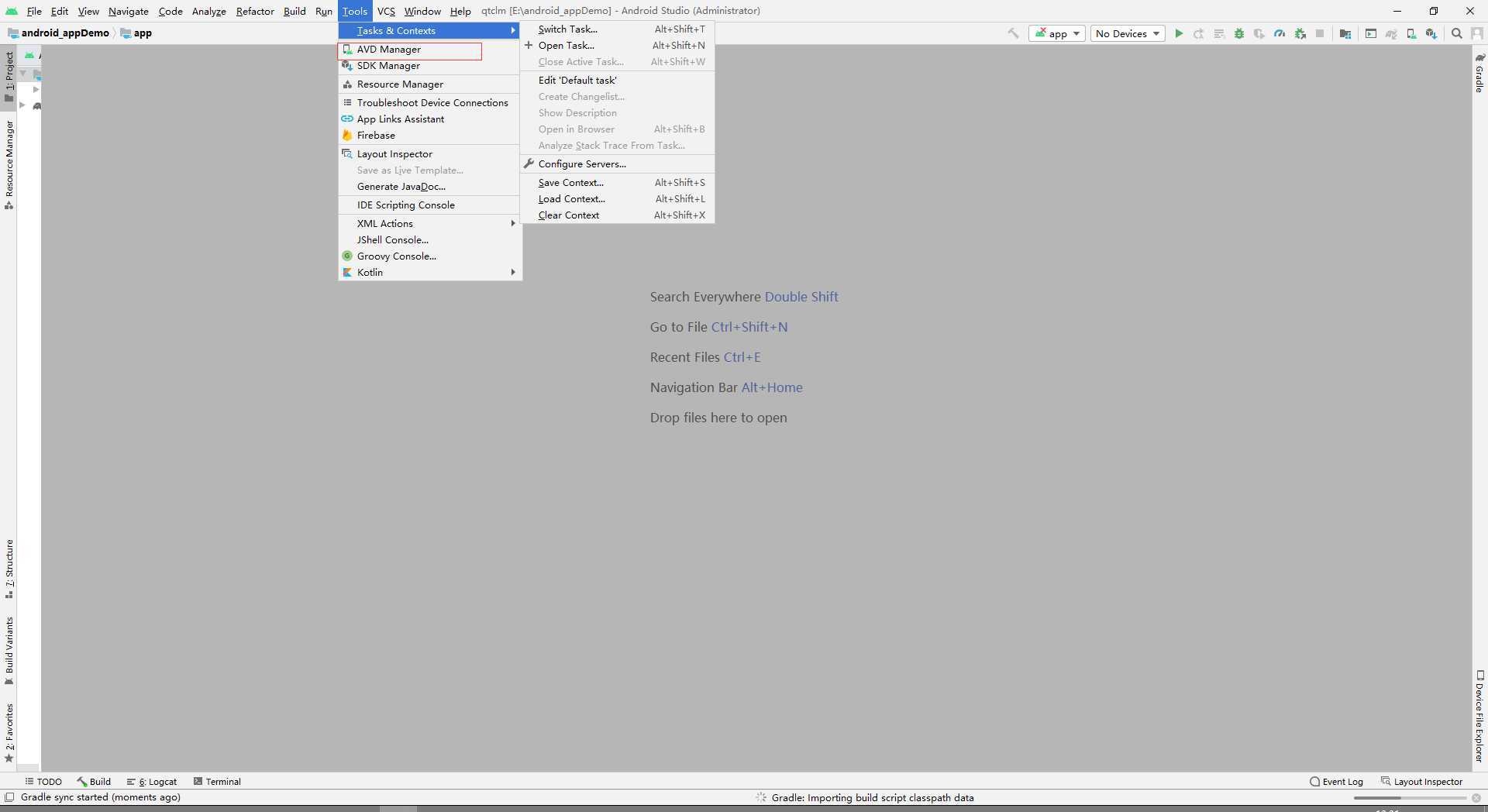Click the Debug app bug icon
The width and height of the screenshot is (1488, 812).
coord(1239,33)
